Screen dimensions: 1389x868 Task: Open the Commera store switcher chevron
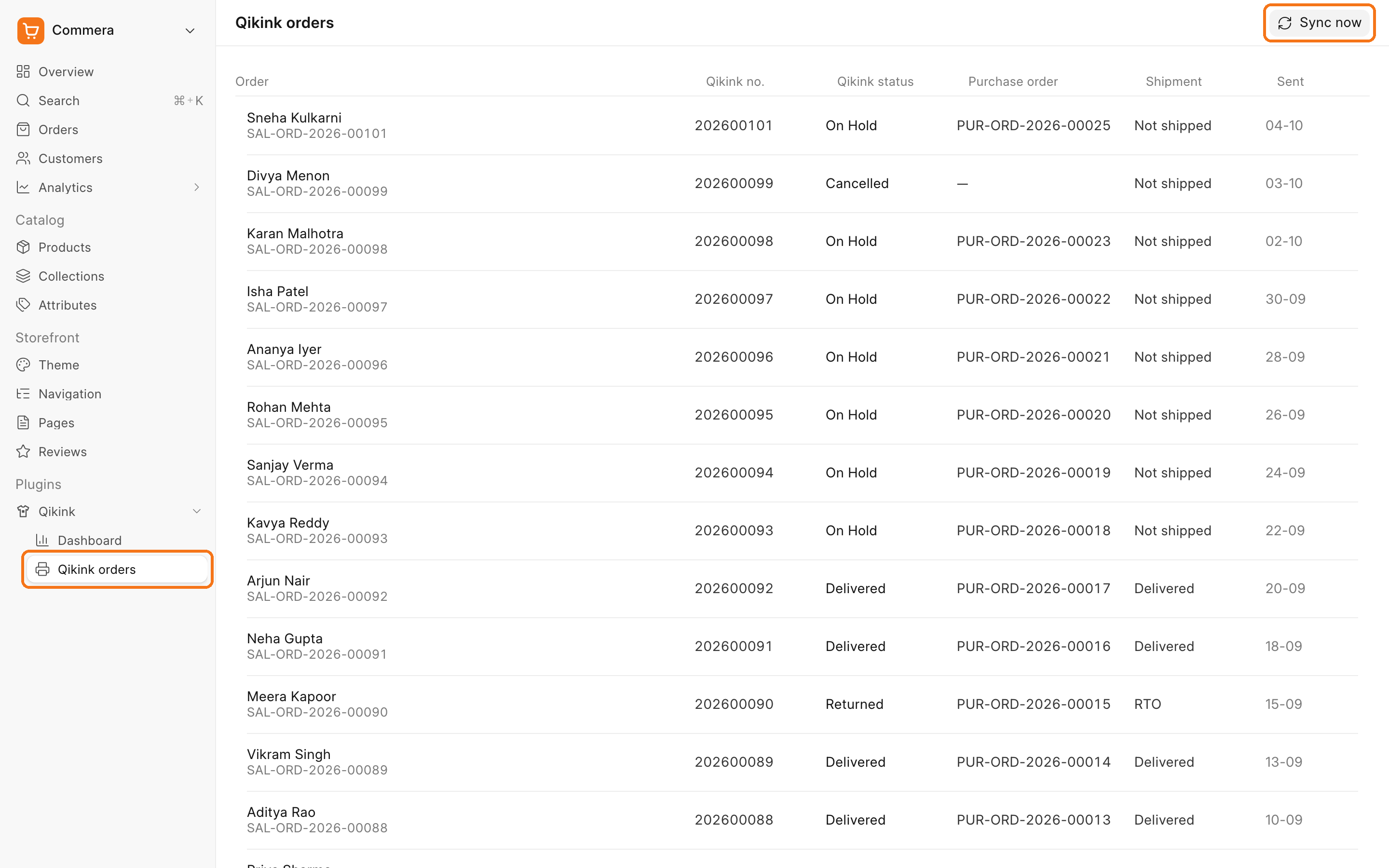coord(190,30)
